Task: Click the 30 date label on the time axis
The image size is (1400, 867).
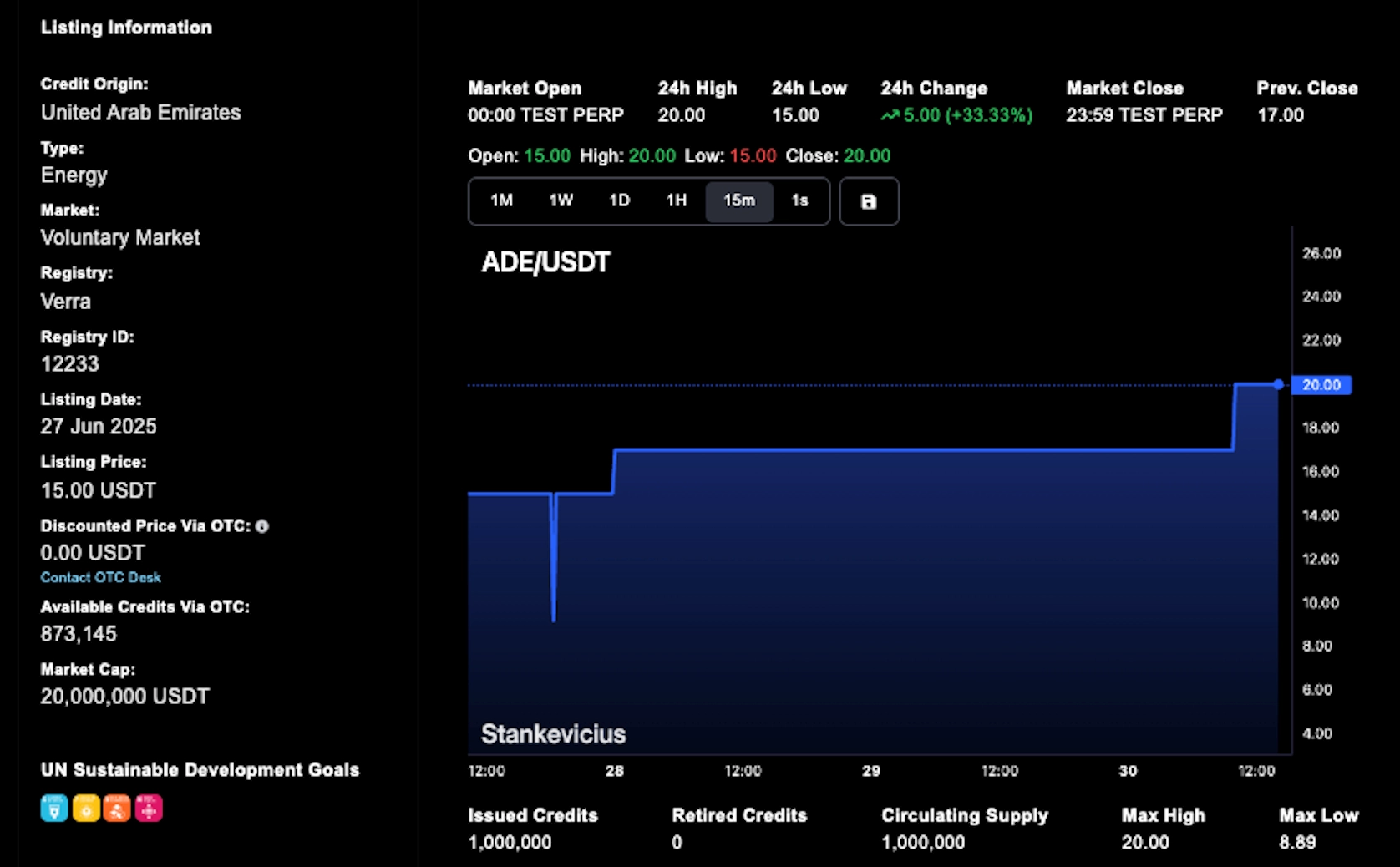Action: coord(1128,771)
